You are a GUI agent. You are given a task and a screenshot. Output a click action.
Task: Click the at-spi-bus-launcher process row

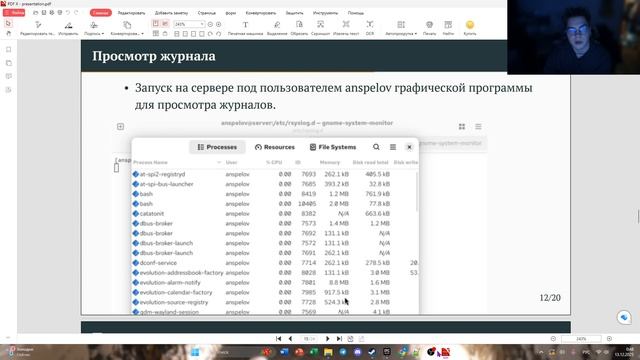pyautogui.click(x=275, y=184)
